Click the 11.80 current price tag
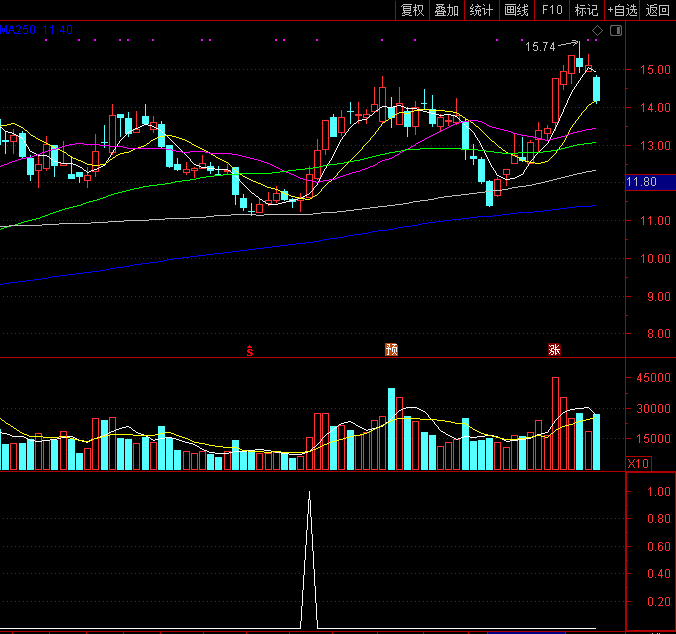 click(651, 182)
